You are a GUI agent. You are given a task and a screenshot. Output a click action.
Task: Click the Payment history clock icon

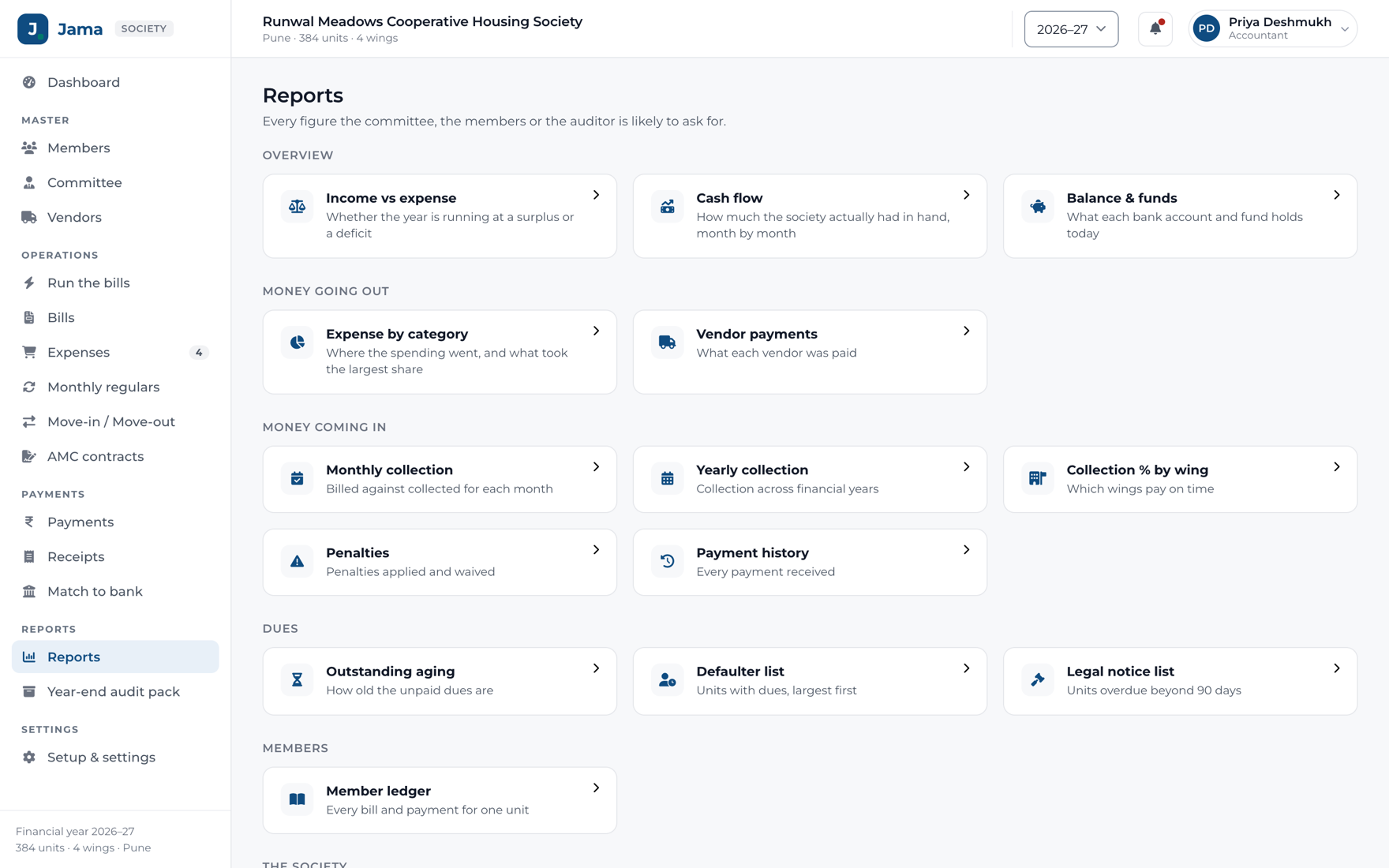point(668,561)
